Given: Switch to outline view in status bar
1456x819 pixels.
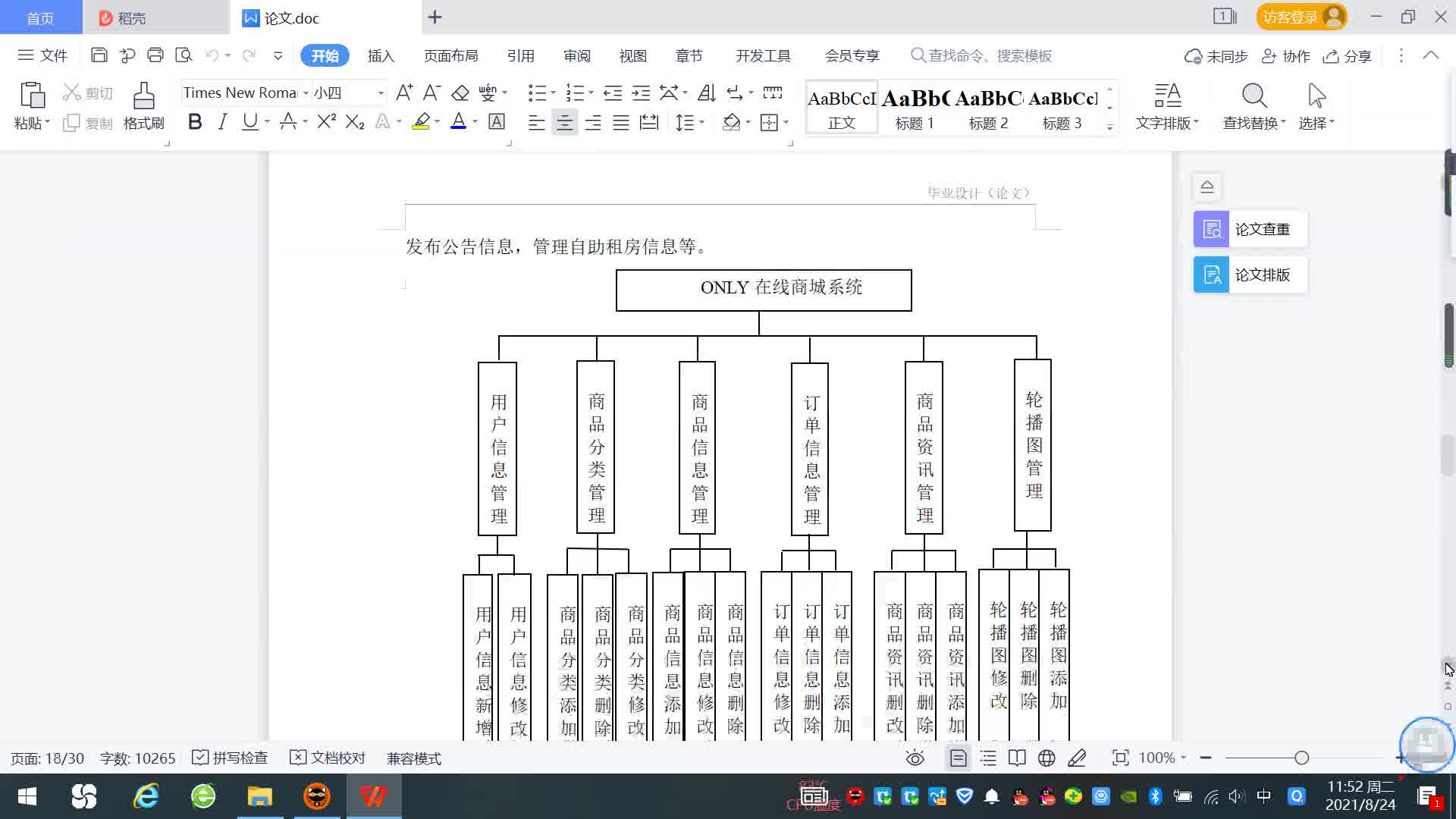Looking at the screenshot, I should tap(988, 758).
